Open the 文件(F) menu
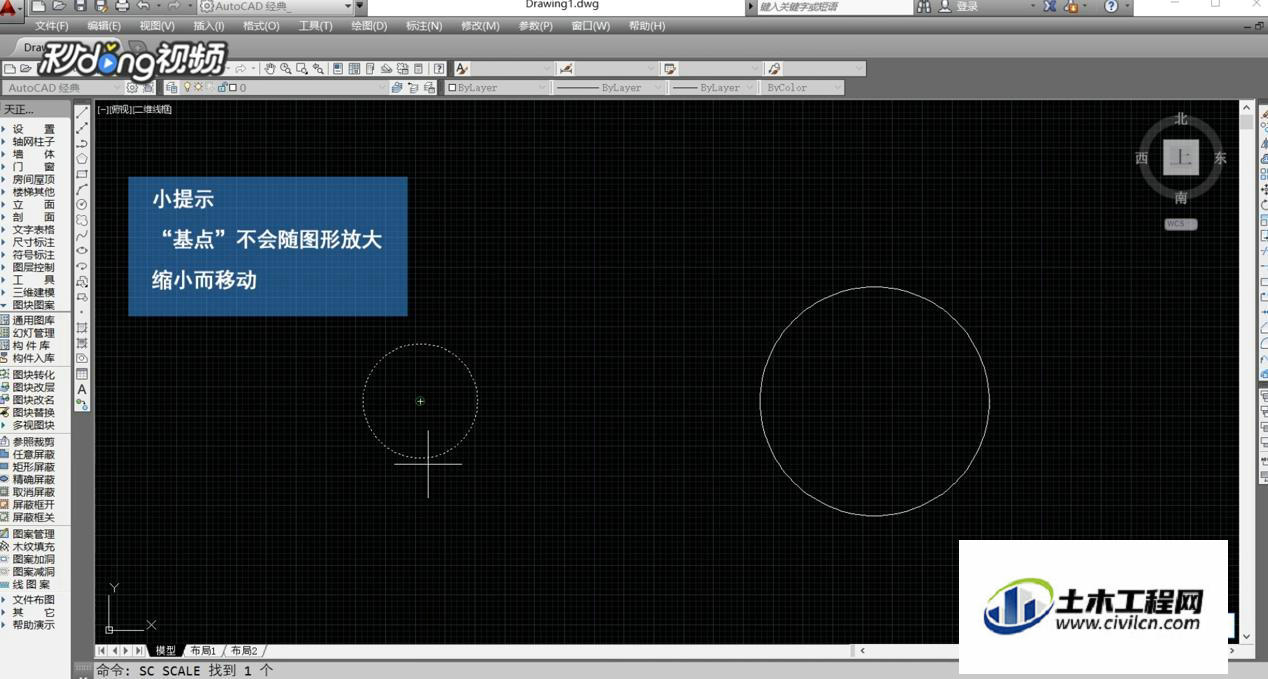Image resolution: width=1268 pixels, height=679 pixels. click(x=52, y=26)
